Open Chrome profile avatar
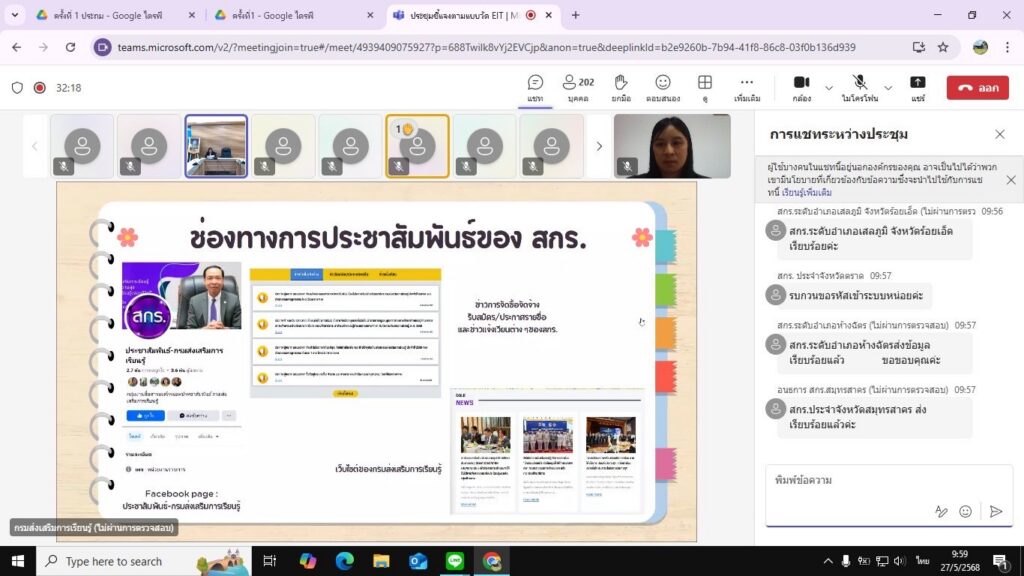 [980, 47]
